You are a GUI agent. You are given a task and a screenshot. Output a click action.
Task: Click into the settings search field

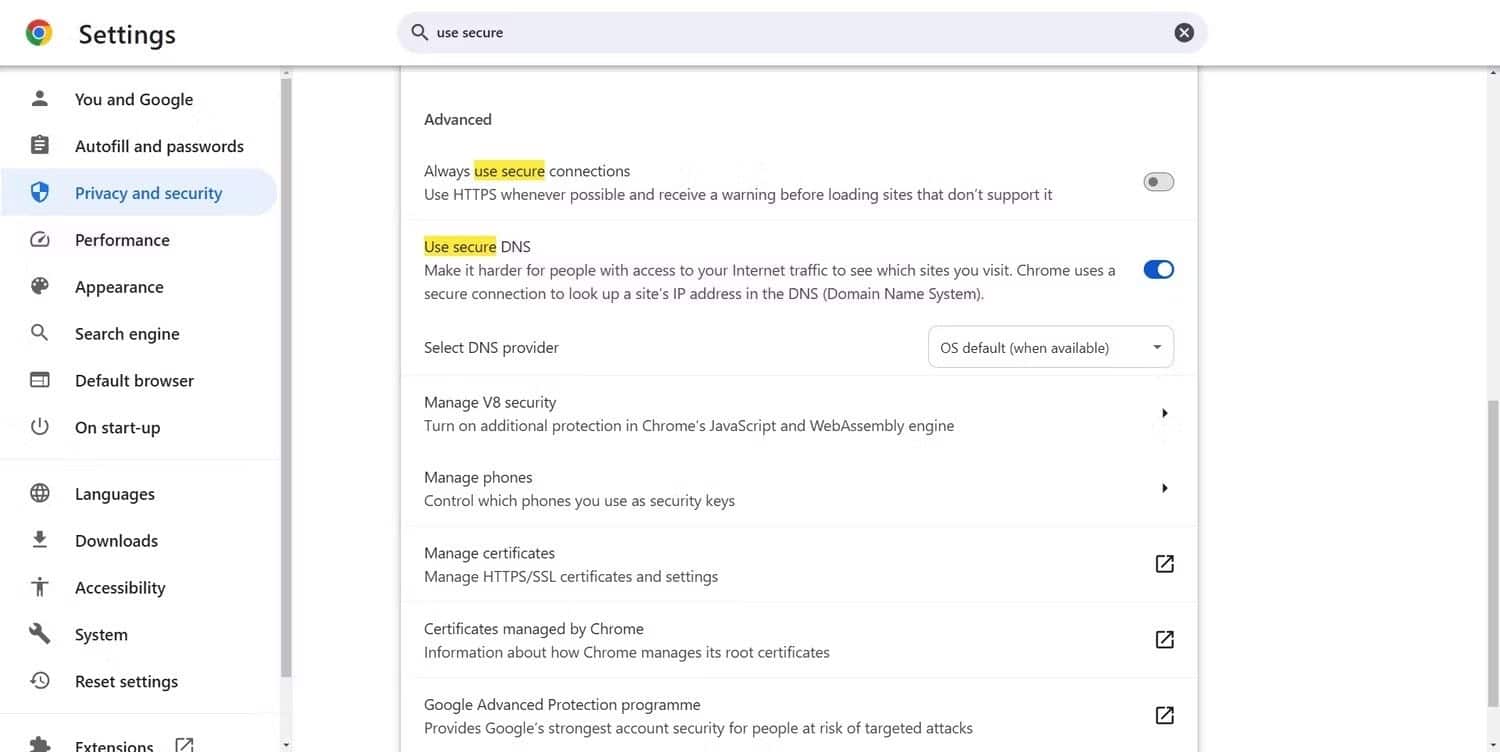800,33
